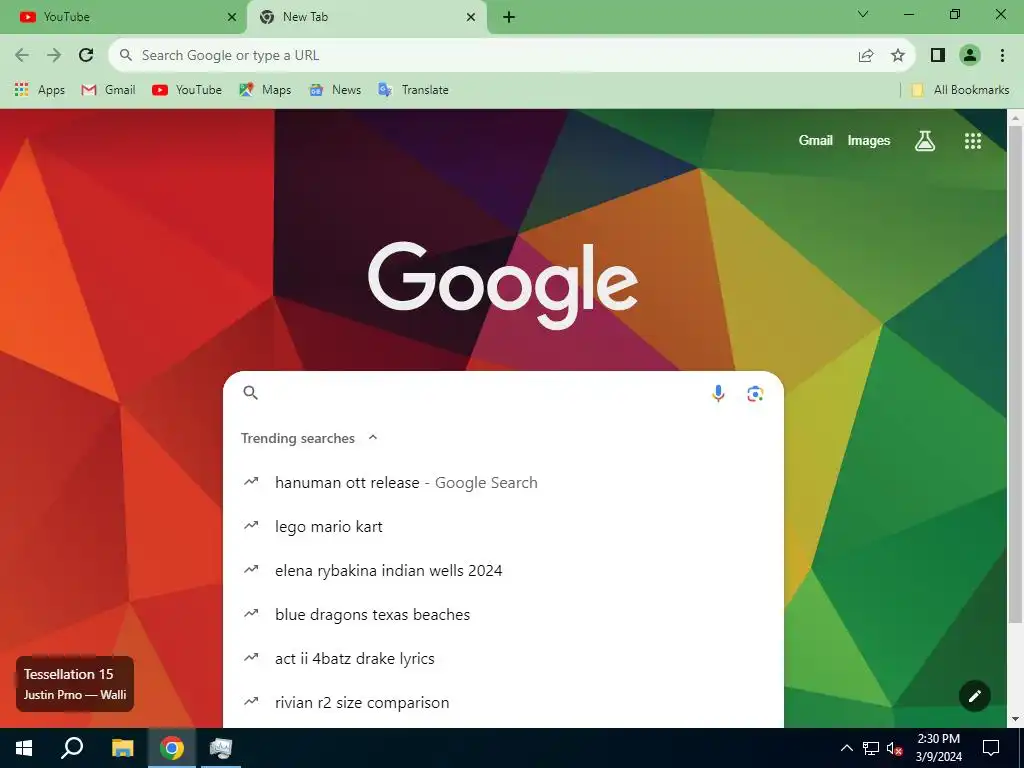Open Chrome's three-dot menu
This screenshot has width=1024, height=768.
pos(1002,56)
